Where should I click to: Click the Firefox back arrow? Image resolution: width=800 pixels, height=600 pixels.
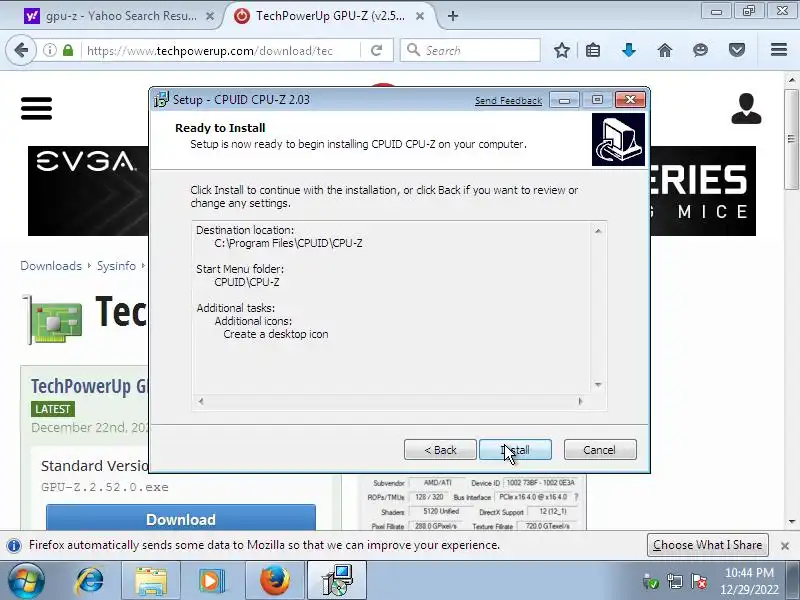[21, 50]
